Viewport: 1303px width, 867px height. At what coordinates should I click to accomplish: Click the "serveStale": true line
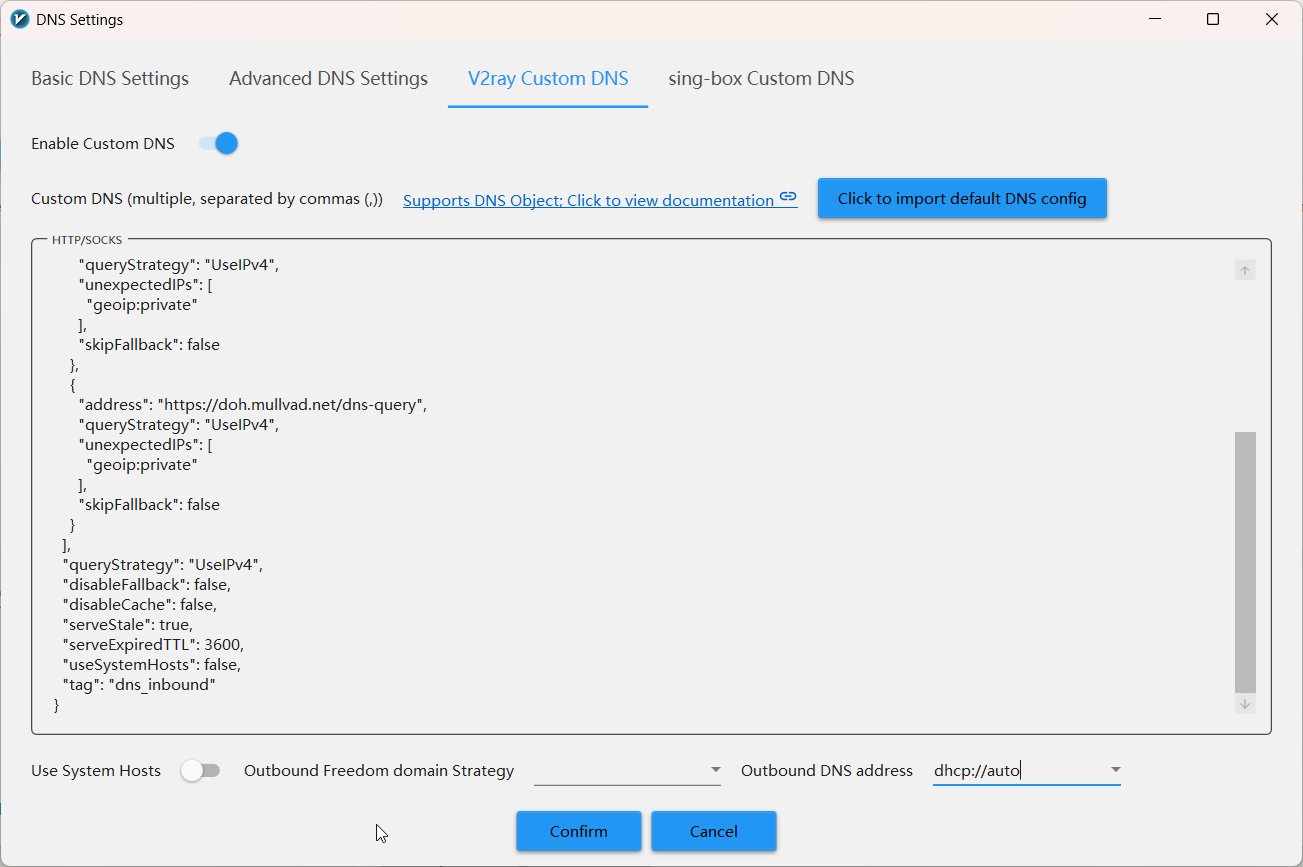coord(127,624)
